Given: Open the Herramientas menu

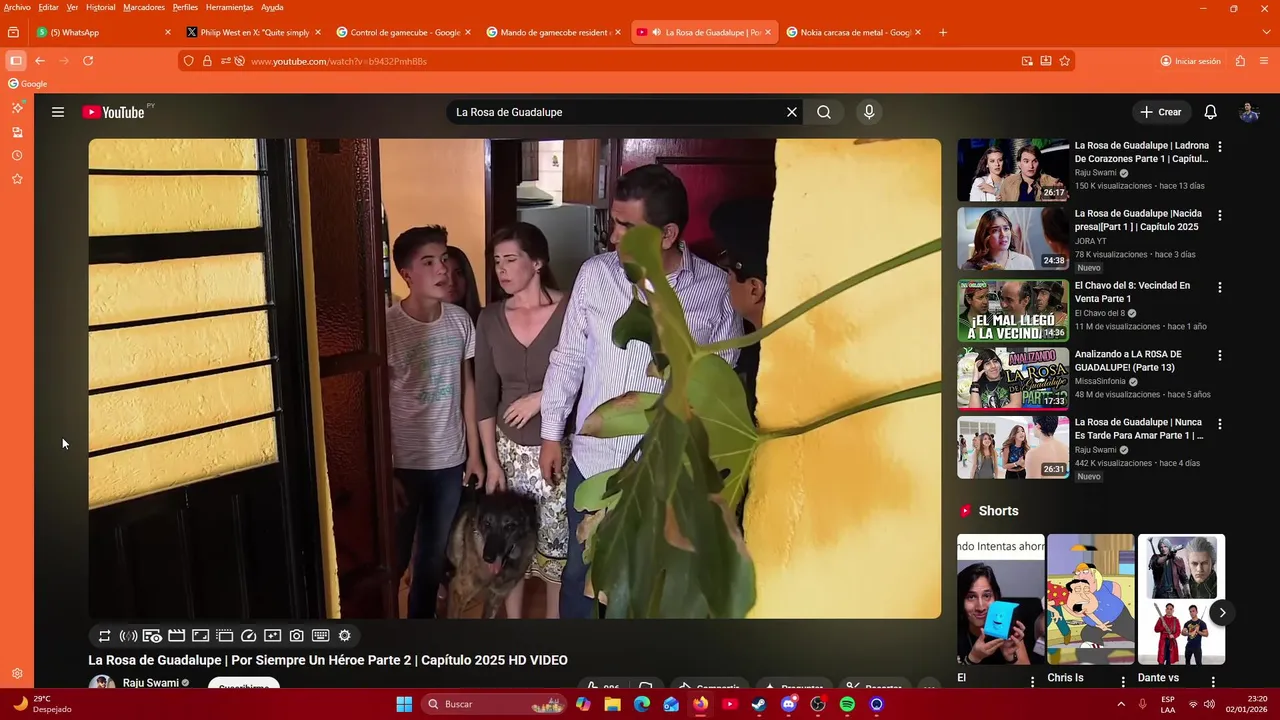Looking at the screenshot, I should coord(229,7).
